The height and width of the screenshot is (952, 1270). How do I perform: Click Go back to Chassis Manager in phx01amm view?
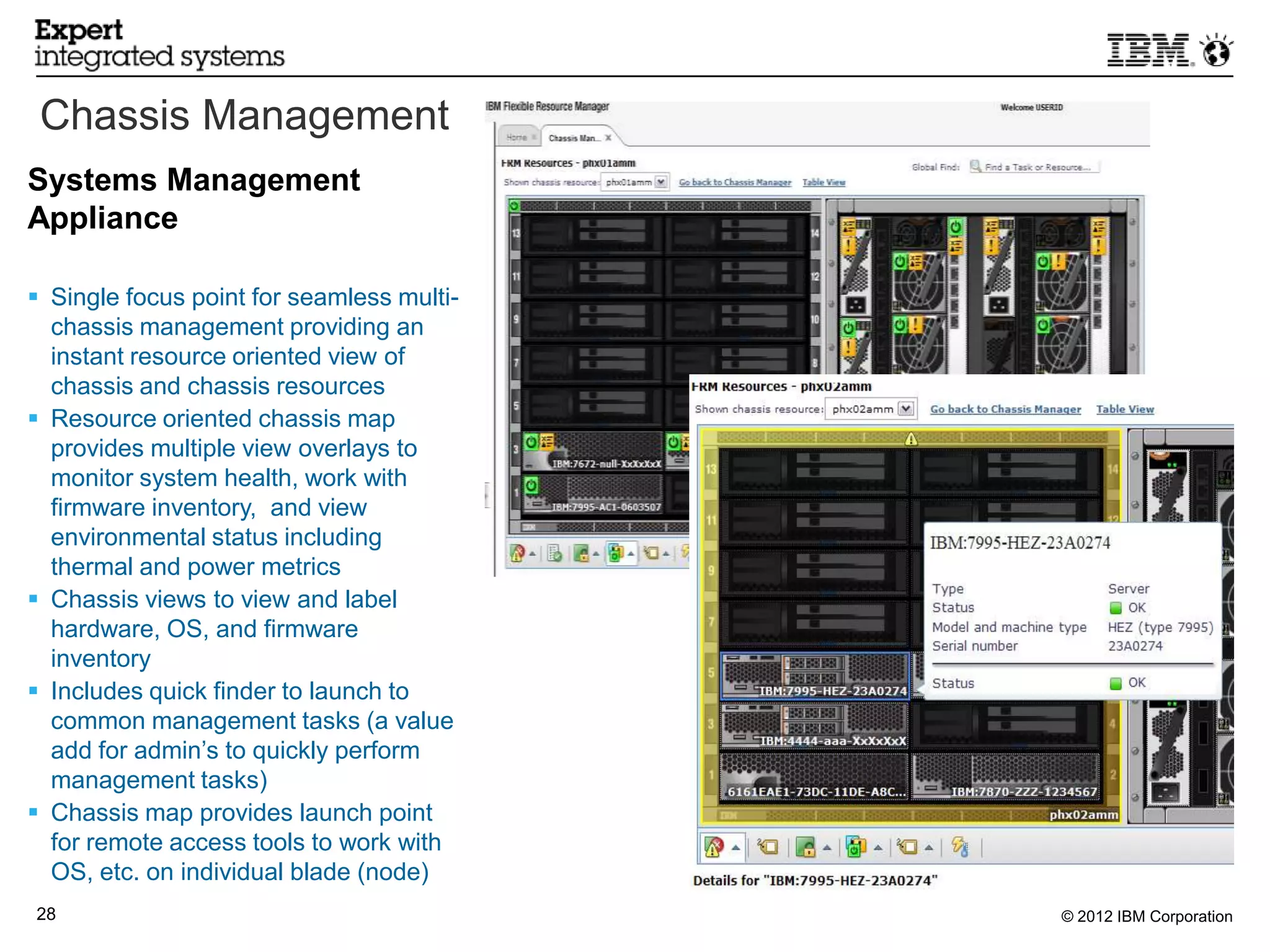point(735,182)
